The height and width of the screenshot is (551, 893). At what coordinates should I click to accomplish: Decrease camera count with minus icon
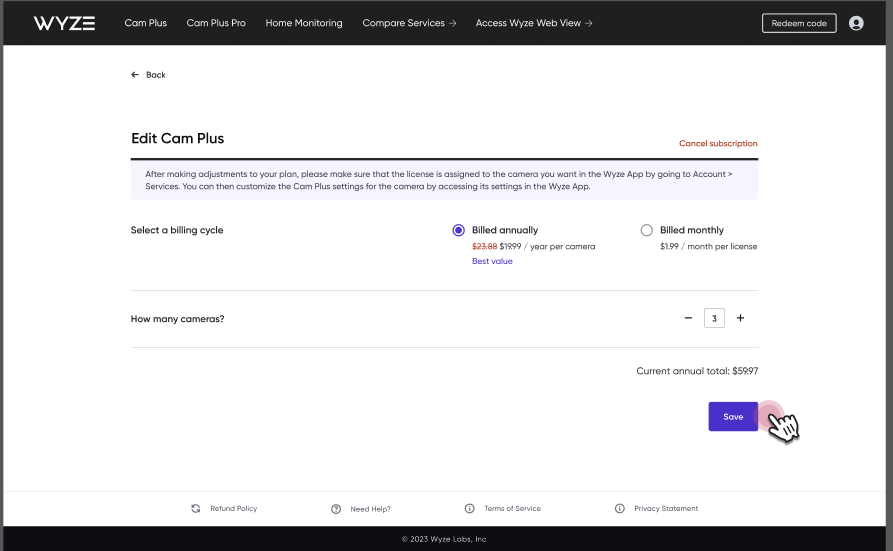tap(688, 318)
